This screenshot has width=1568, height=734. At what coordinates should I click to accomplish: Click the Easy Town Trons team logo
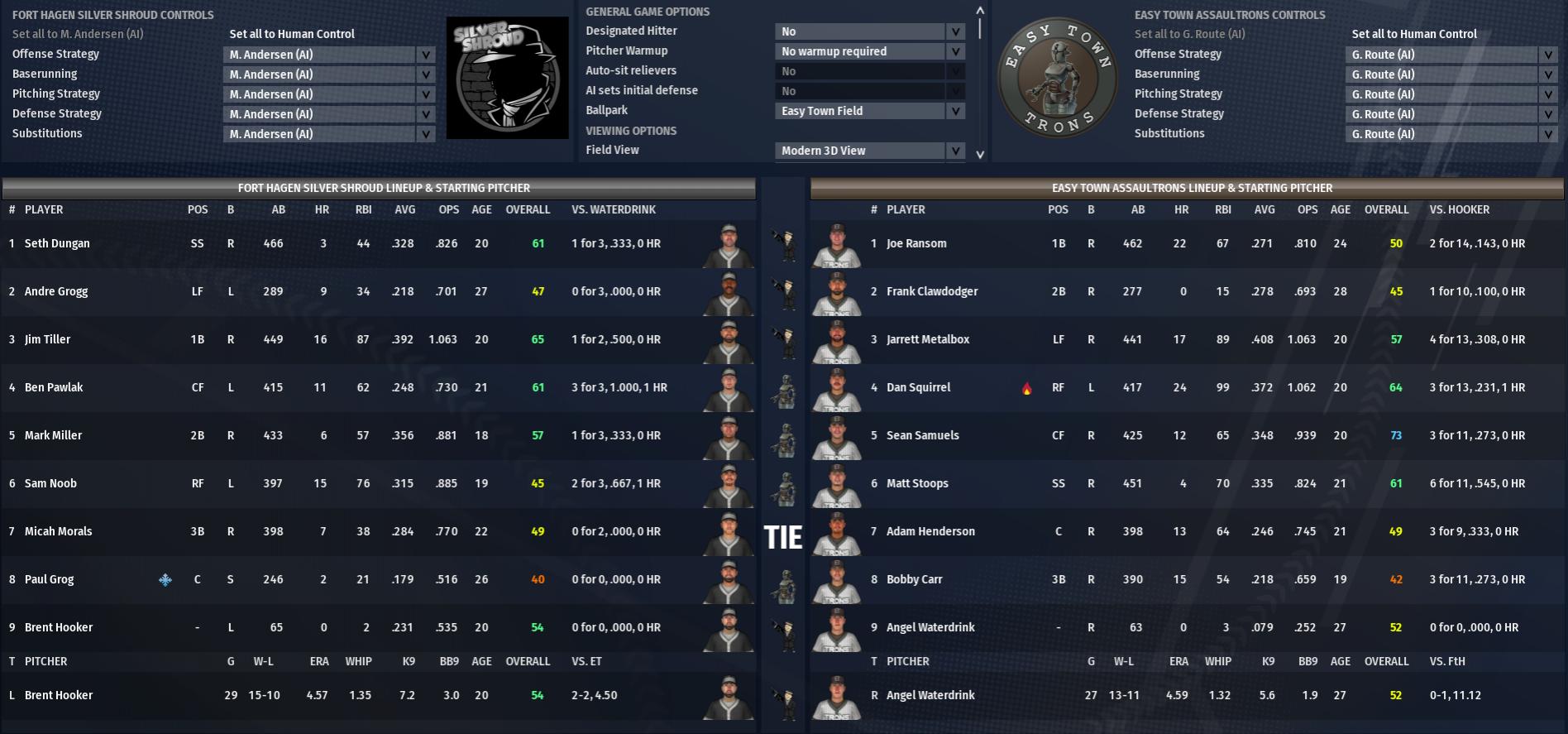(x=1058, y=78)
